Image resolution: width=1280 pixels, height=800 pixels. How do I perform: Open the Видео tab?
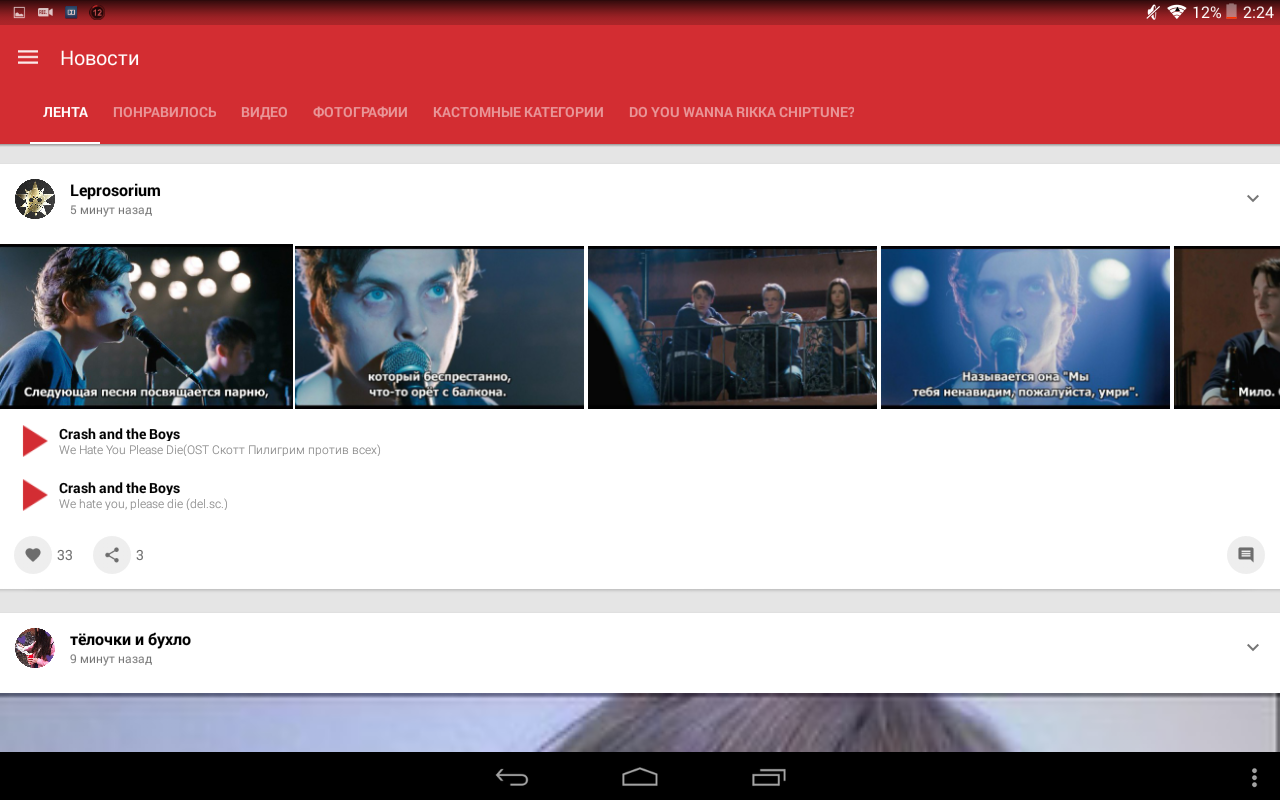[264, 113]
